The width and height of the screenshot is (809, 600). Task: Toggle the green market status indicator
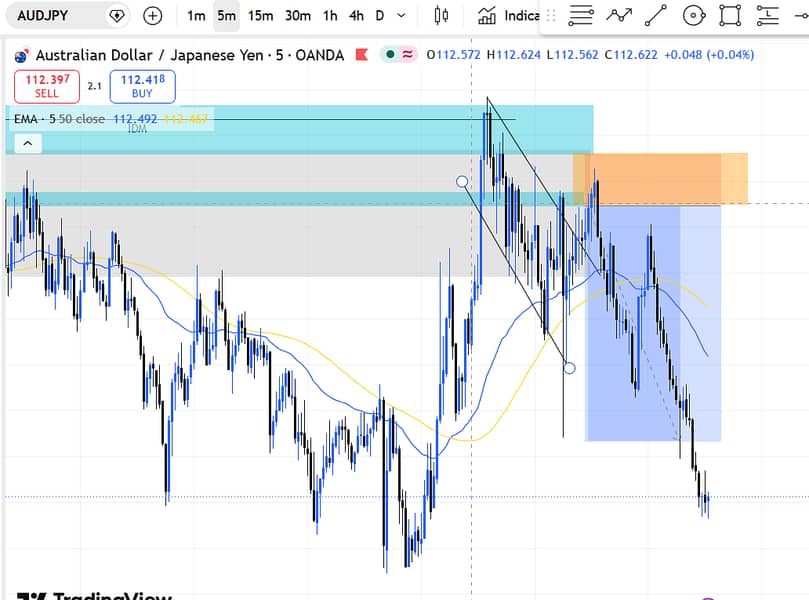coord(391,54)
